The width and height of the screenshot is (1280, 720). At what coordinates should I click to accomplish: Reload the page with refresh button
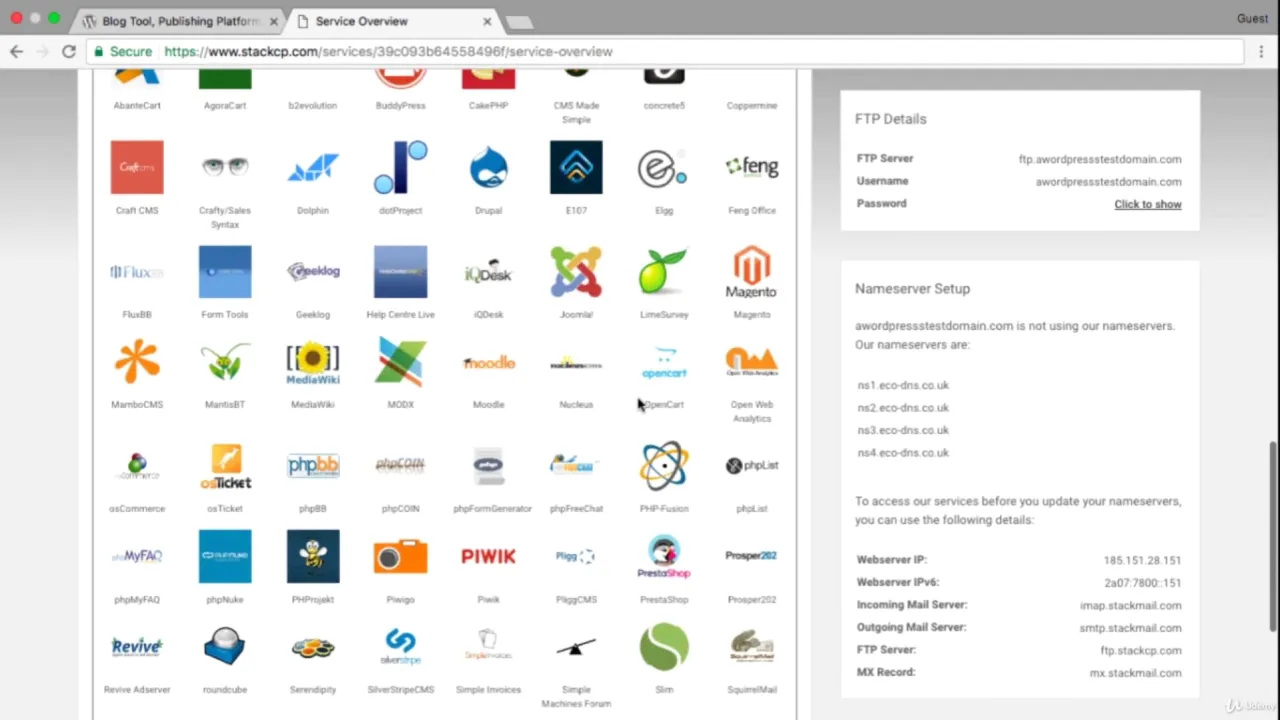pyautogui.click(x=68, y=51)
